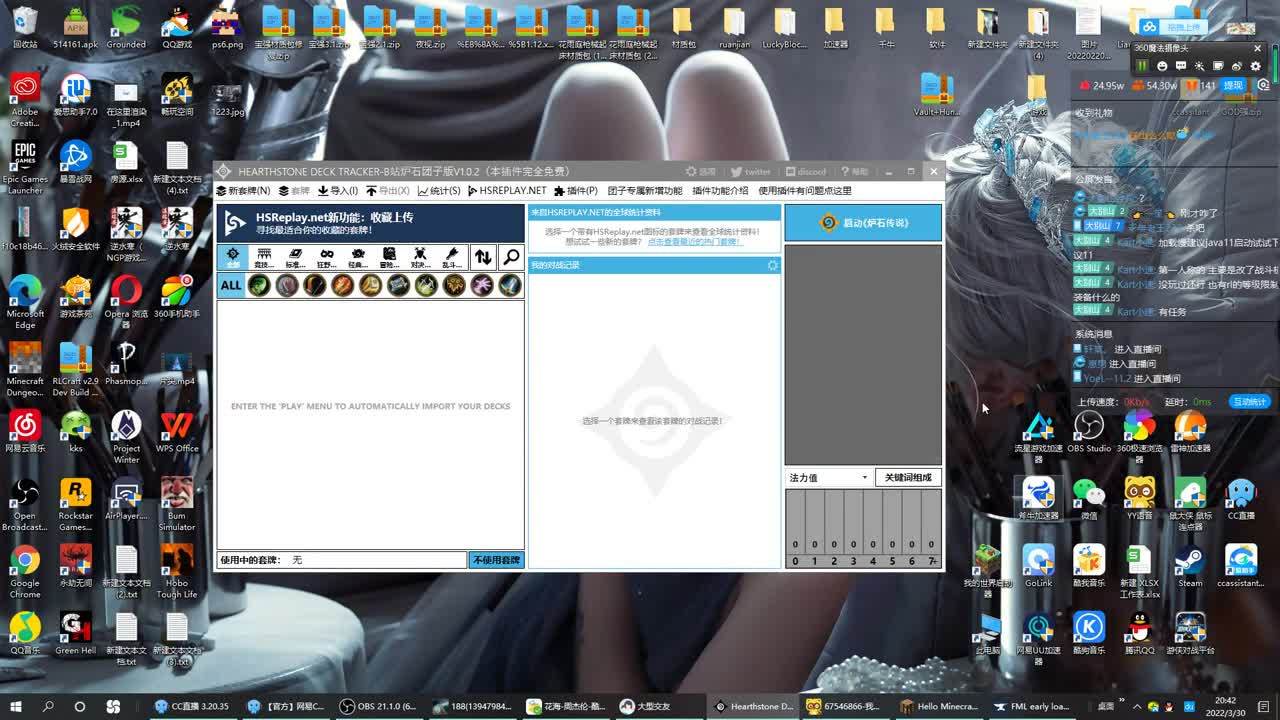Viewport: 1280px width, 720px height.
Task: Open the twitter link in title bar
Action: (x=751, y=172)
